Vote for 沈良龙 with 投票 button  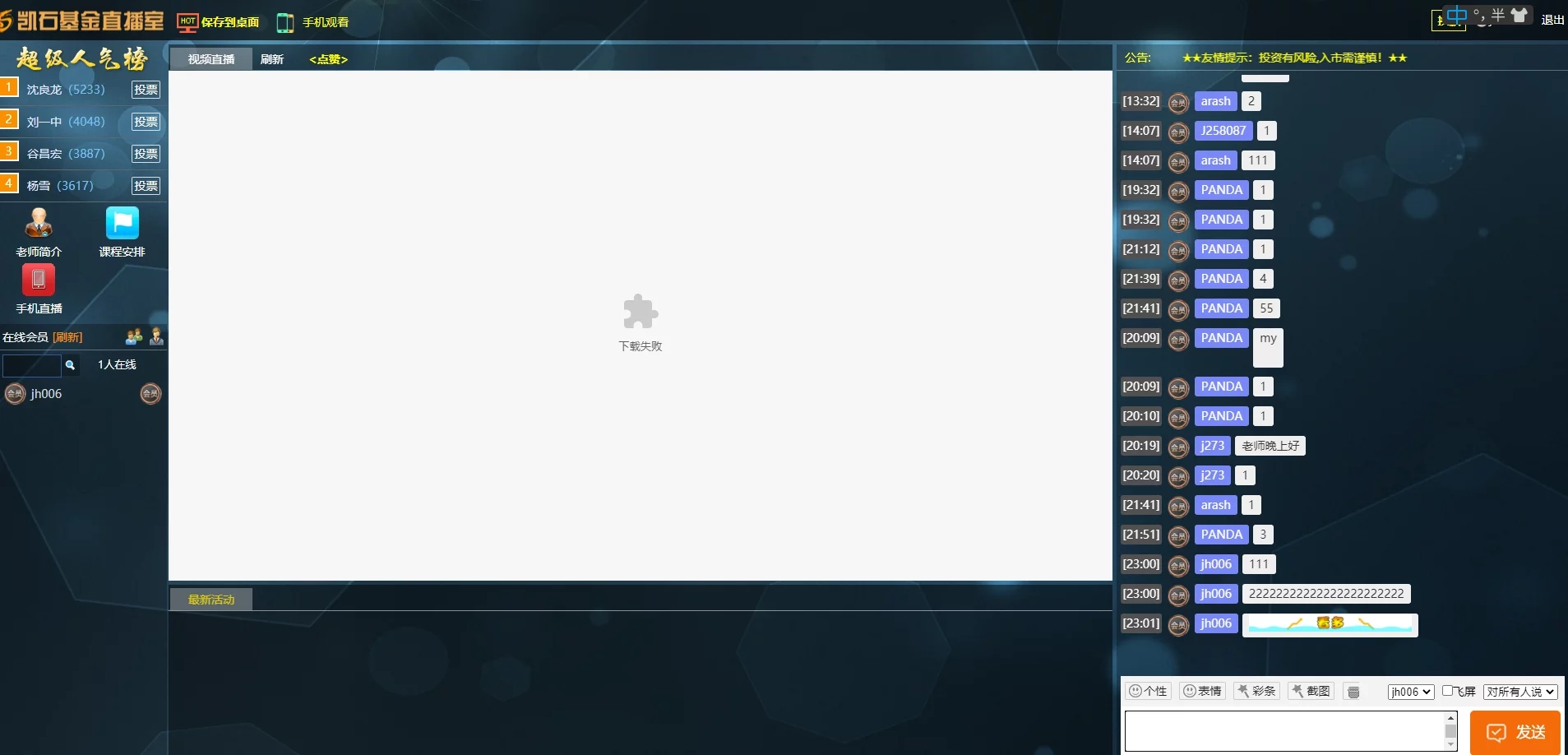tap(146, 90)
